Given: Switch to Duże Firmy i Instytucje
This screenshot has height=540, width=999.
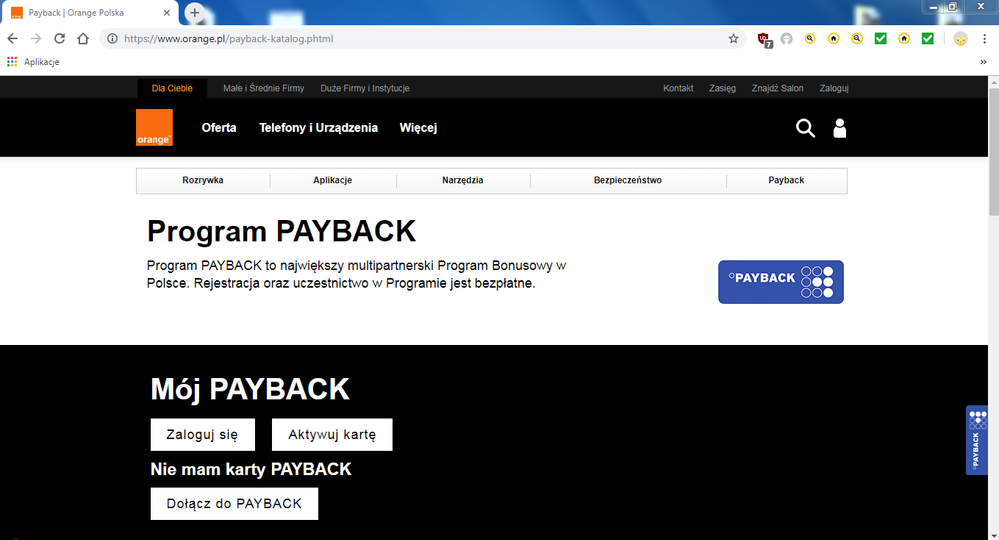Looking at the screenshot, I should tap(364, 89).
